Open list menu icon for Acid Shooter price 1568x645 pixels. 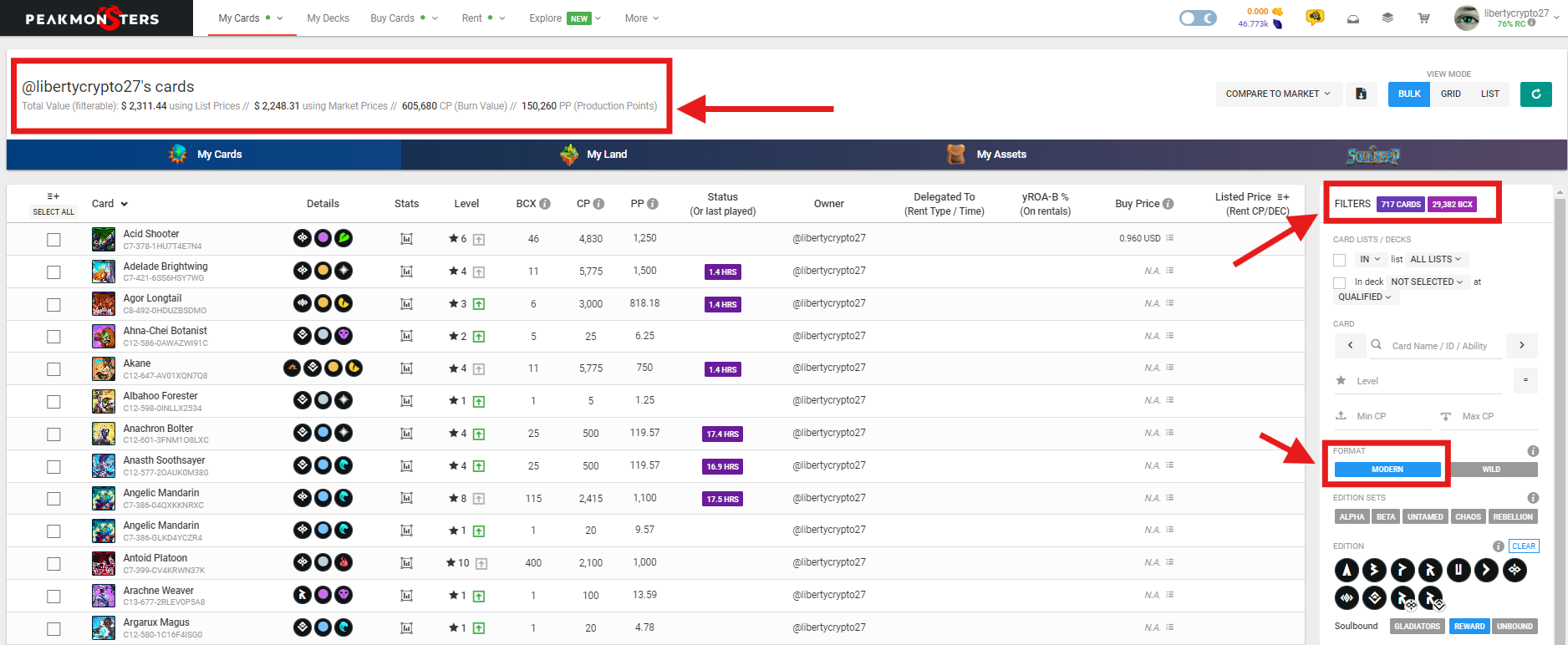click(x=1170, y=238)
